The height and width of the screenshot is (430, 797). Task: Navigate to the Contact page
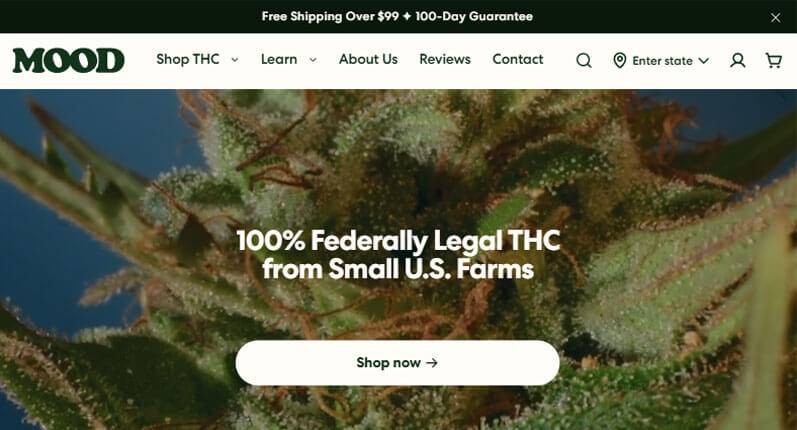pyautogui.click(x=517, y=59)
